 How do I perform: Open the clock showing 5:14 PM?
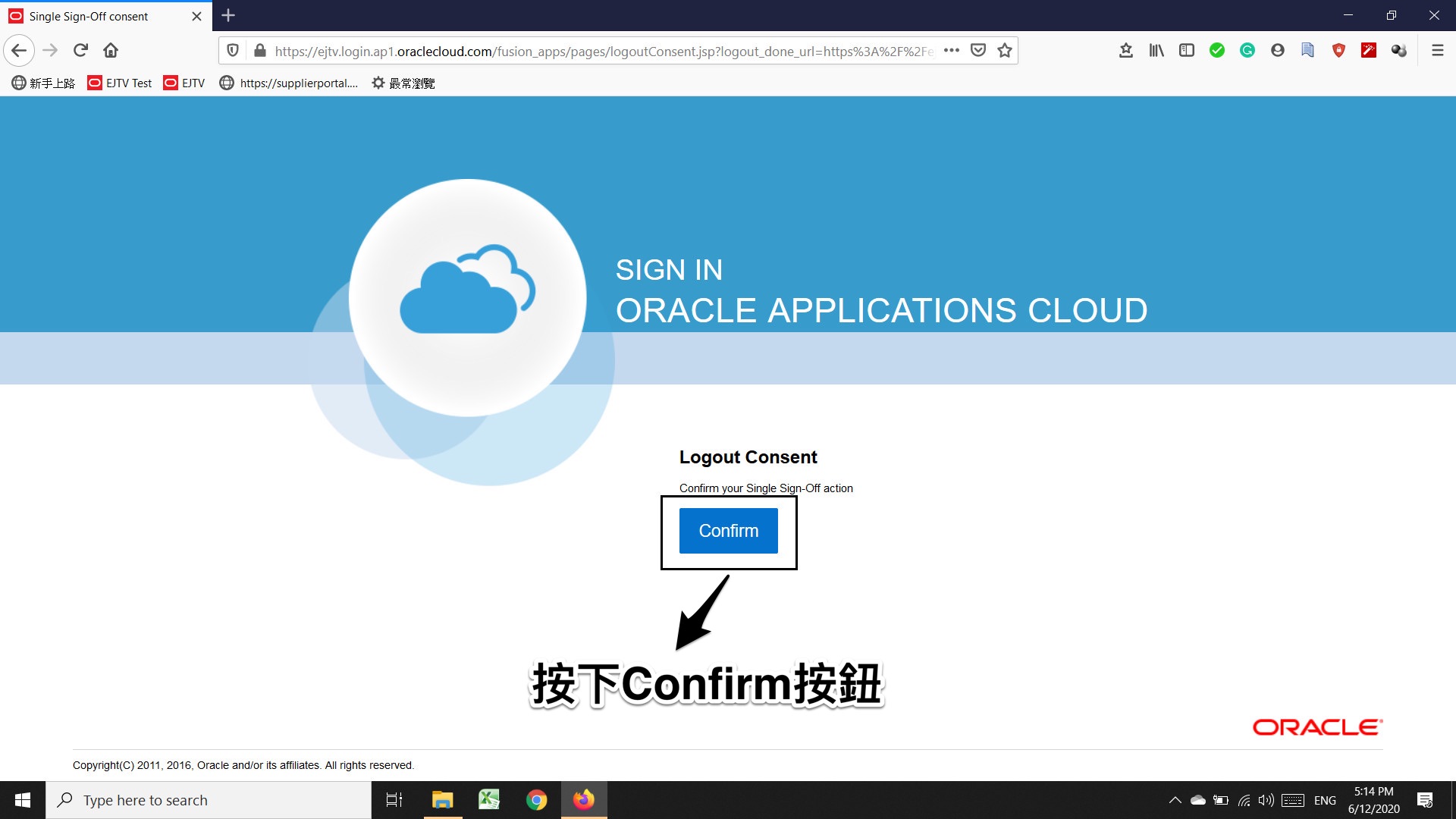click(x=1373, y=800)
